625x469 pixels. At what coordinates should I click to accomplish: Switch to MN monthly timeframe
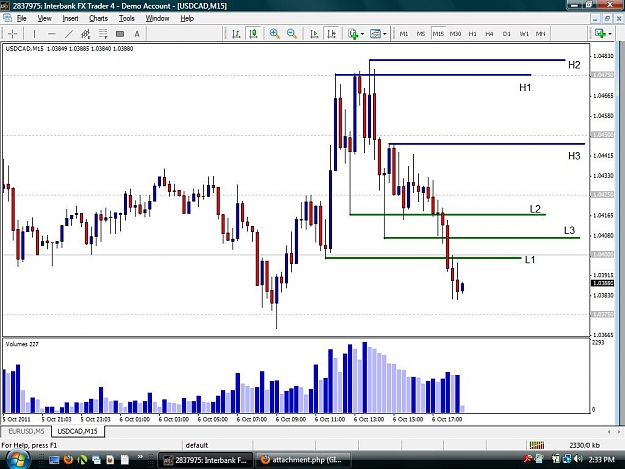tap(540, 34)
